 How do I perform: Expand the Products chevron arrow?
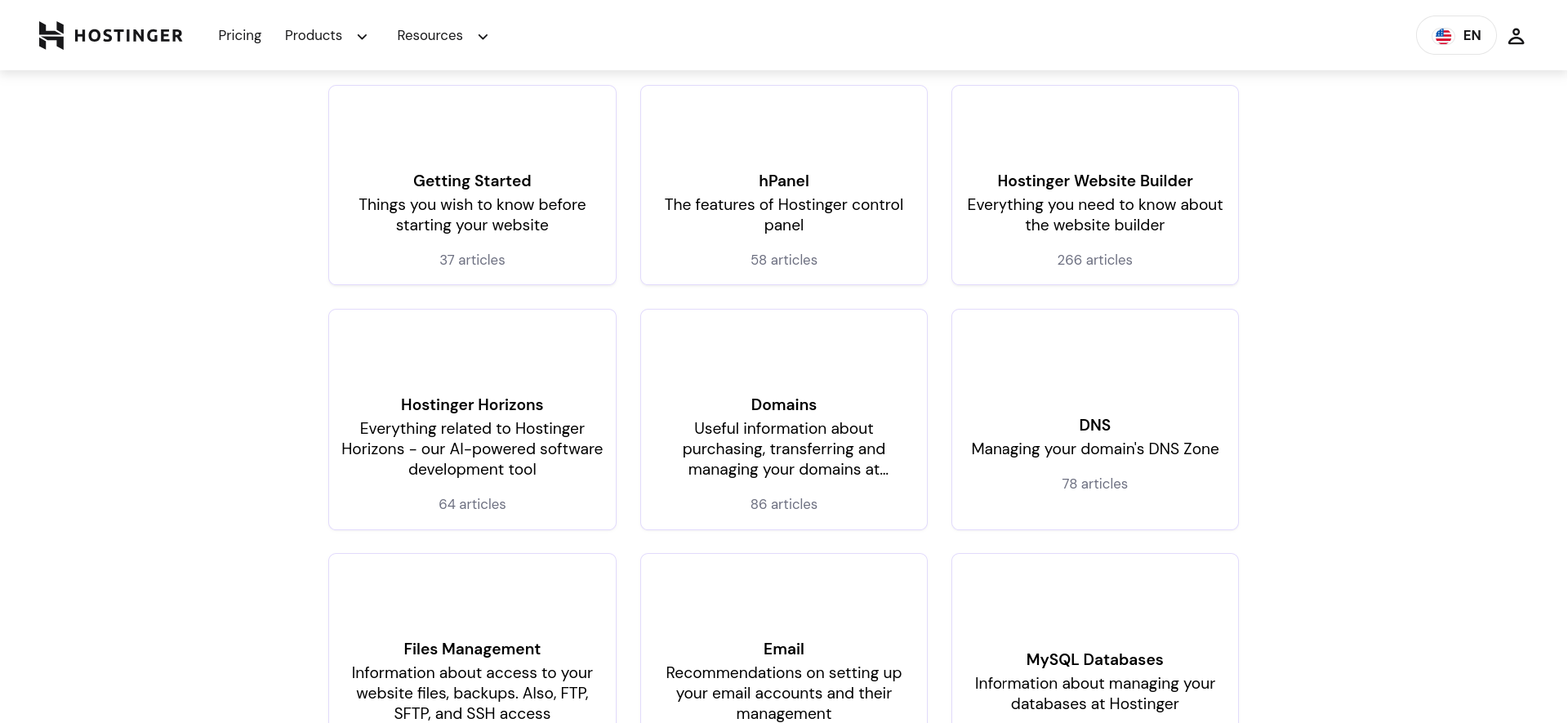click(362, 37)
